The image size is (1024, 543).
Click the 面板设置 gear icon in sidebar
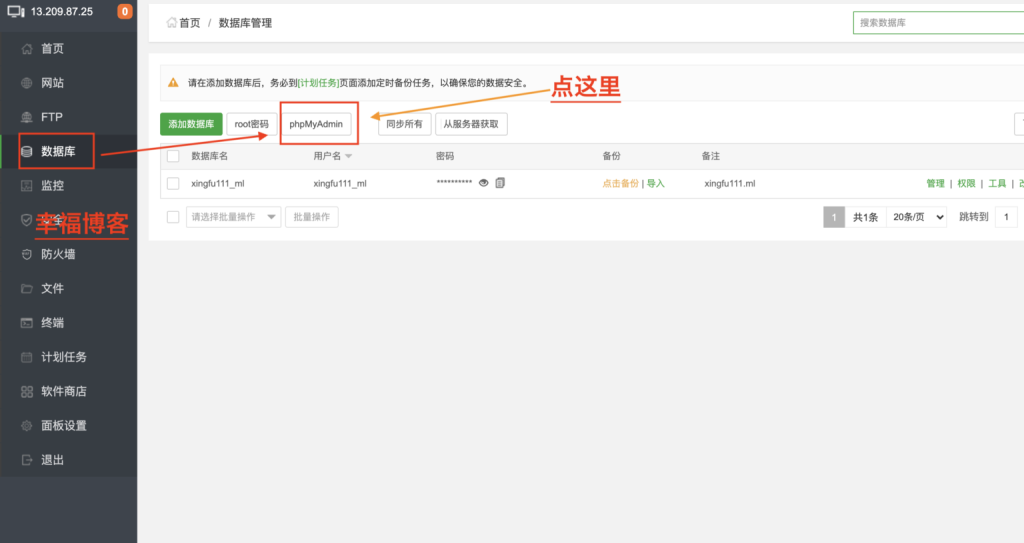pos(26,425)
